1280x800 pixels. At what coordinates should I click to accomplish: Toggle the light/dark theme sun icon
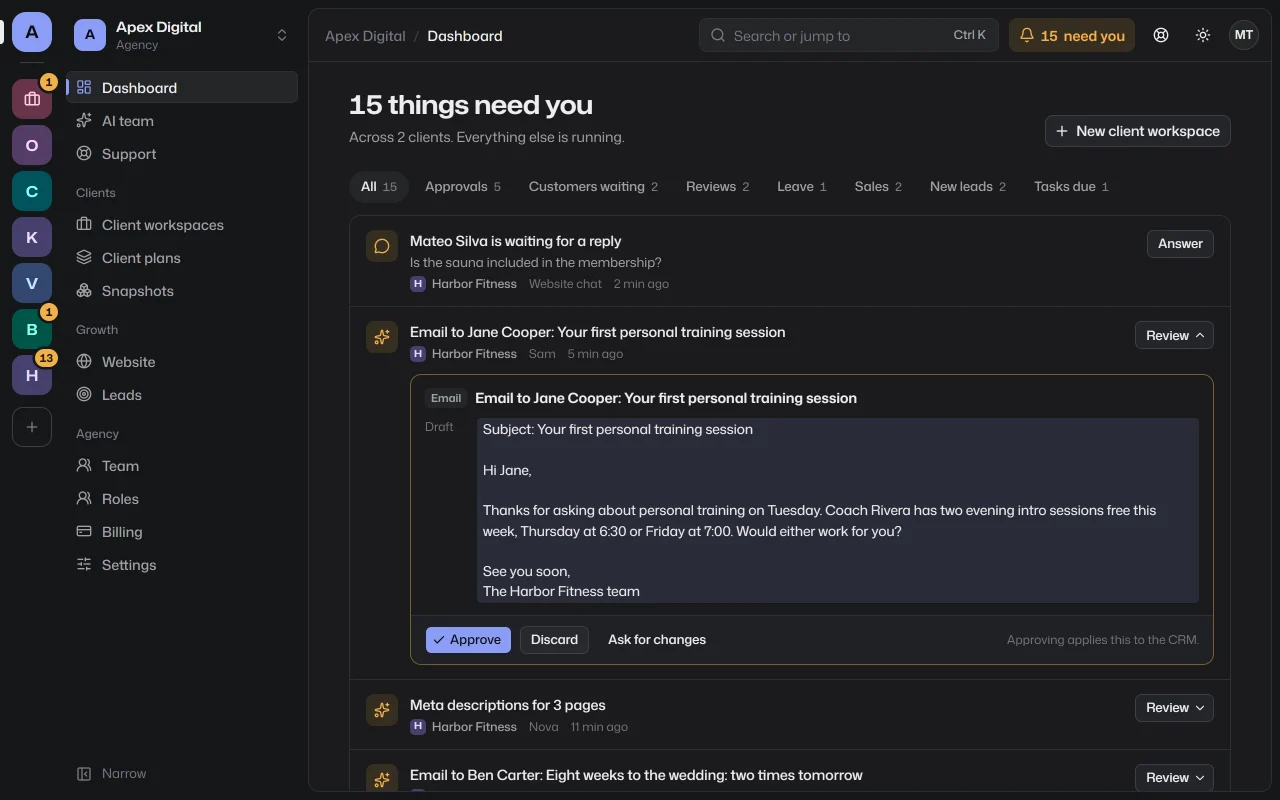point(1203,35)
